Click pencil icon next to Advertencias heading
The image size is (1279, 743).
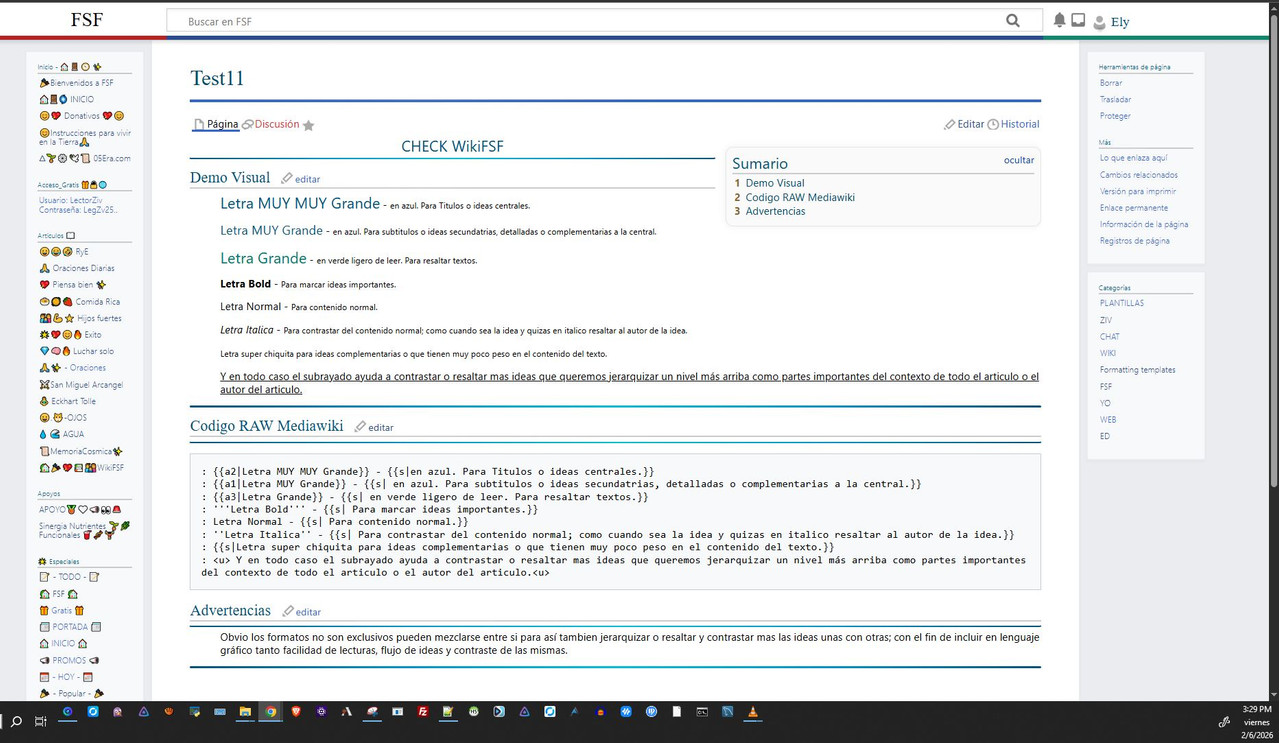(x=288, y=611)
